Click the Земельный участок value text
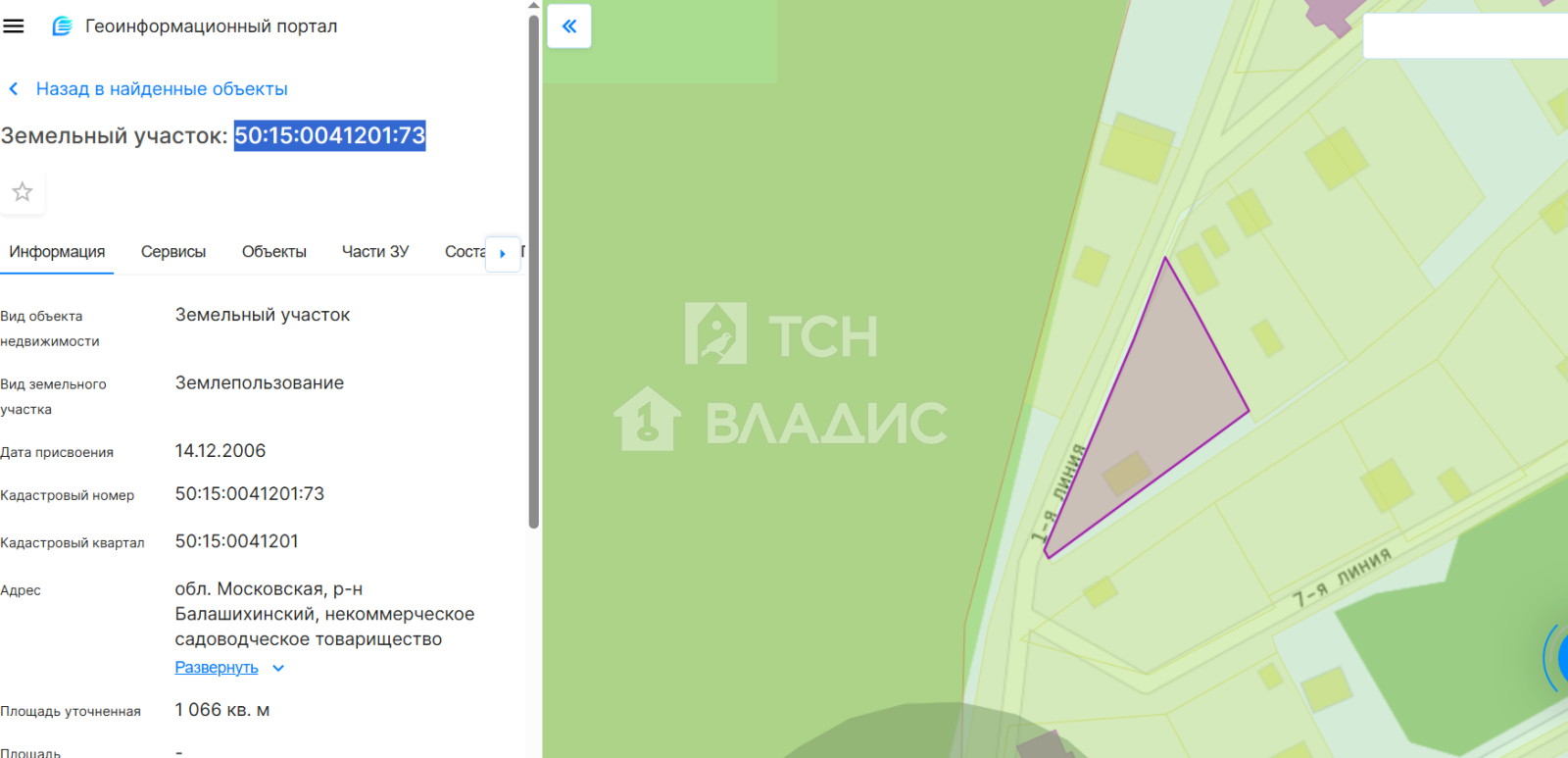 click(x=263, y=315)
